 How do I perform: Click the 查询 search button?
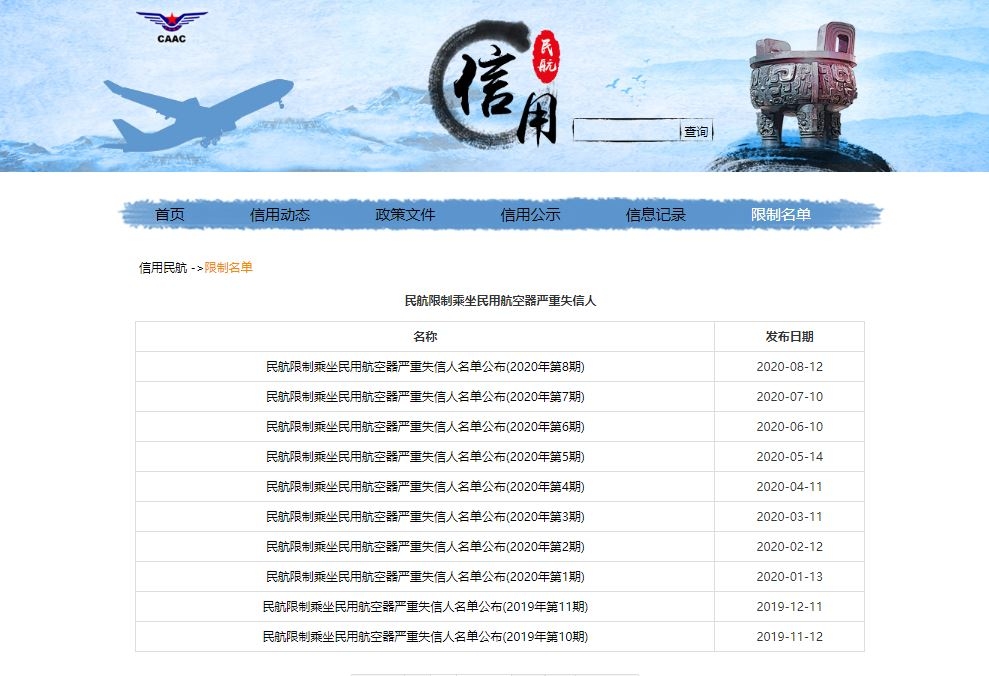coord(696,131)
